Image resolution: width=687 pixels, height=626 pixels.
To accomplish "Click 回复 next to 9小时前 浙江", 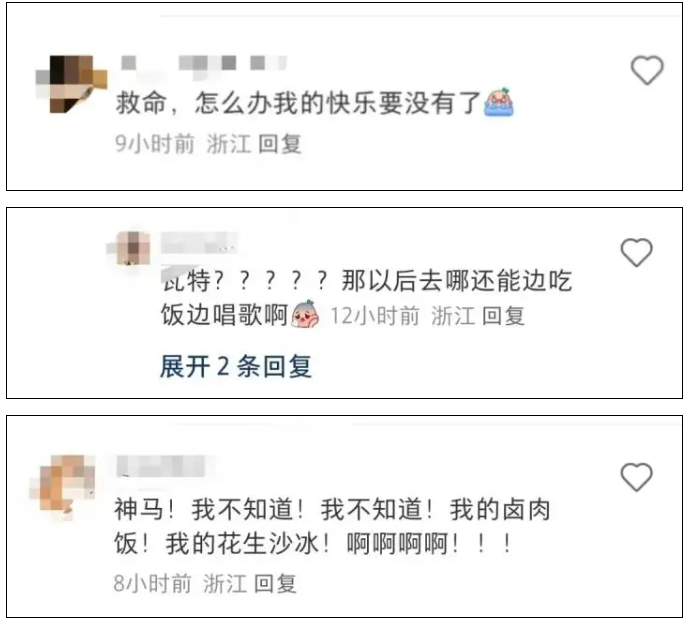I will (280, 144).
